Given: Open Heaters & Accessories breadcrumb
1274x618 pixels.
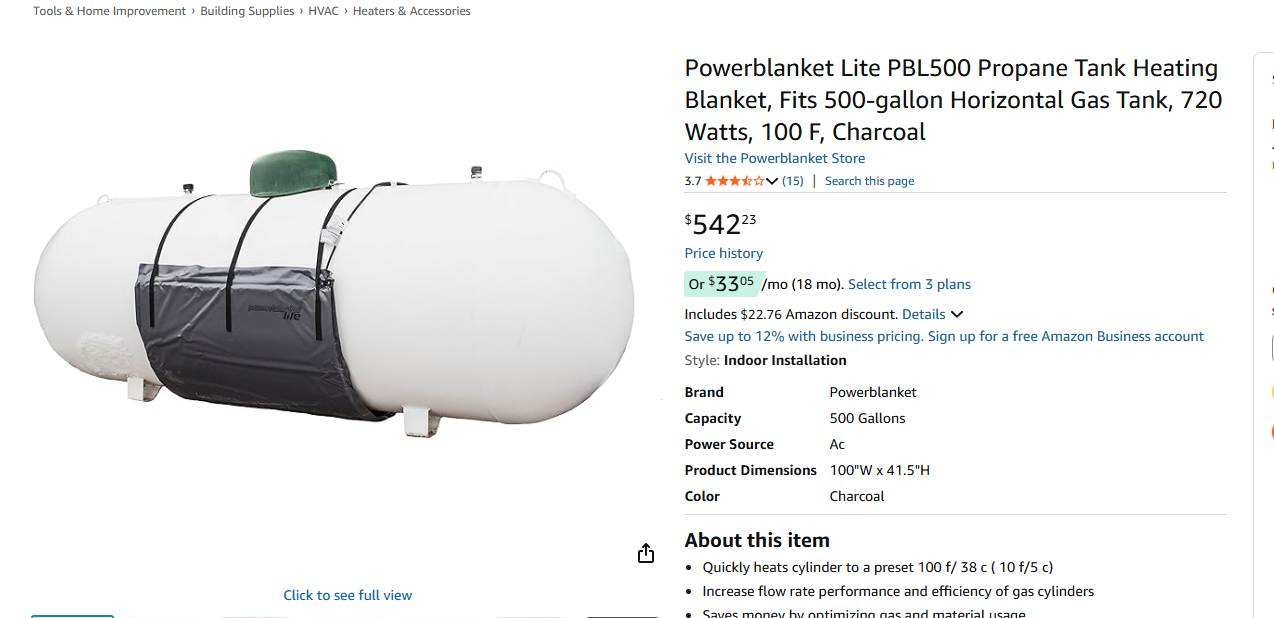Looking at the screenshot, I should (412, 11).
